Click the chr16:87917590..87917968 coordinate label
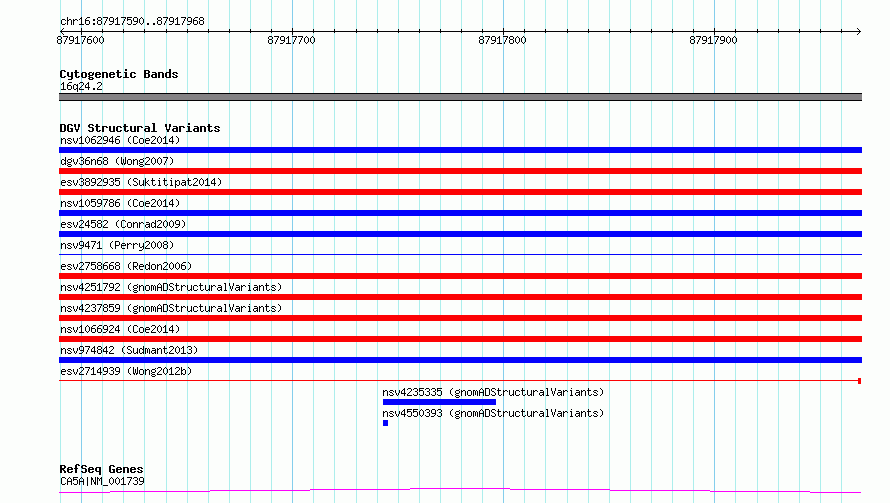 click(x=132, y=21)
